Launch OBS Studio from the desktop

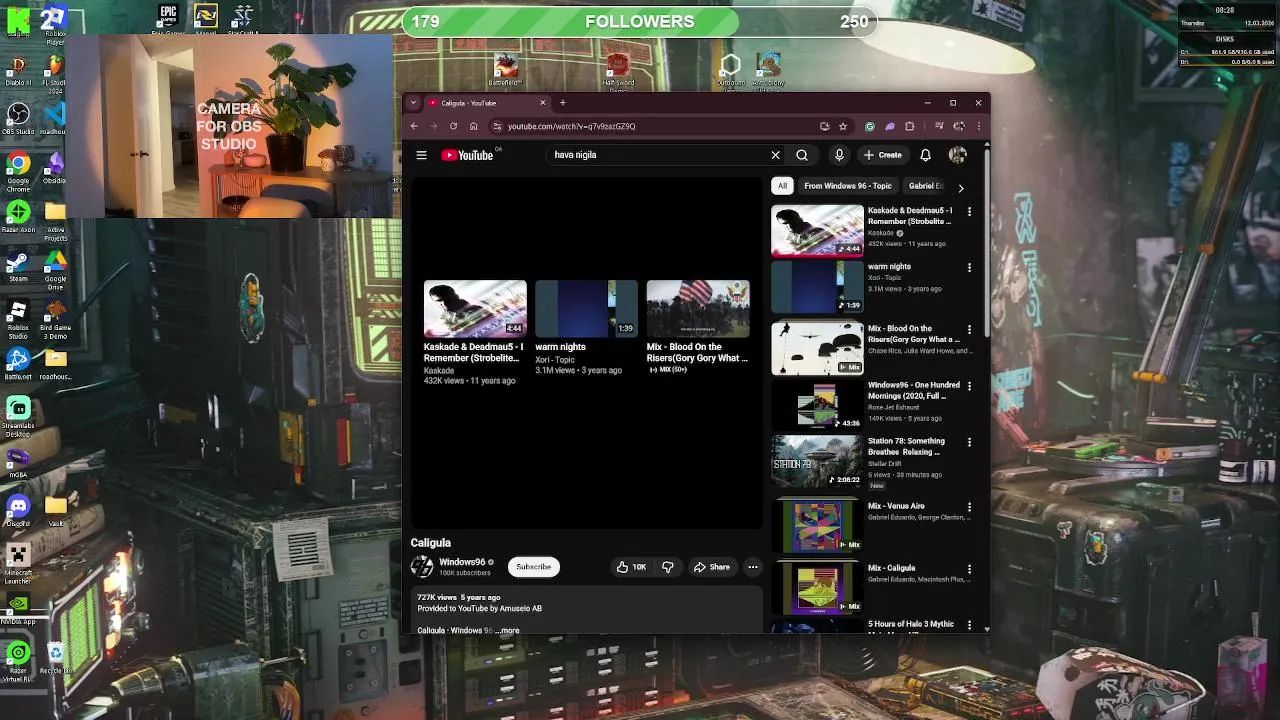(17, 118)
